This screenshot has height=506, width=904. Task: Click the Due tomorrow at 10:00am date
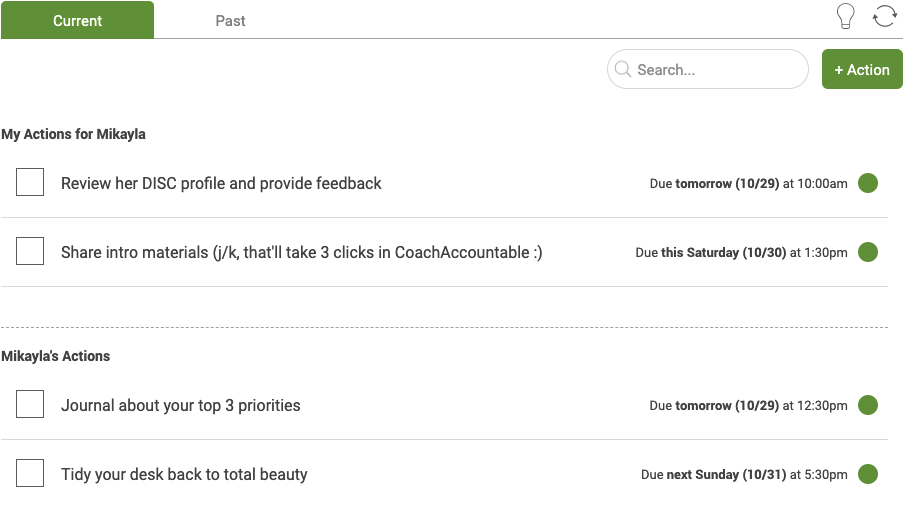pyautogui.click(x=748, y=184)
